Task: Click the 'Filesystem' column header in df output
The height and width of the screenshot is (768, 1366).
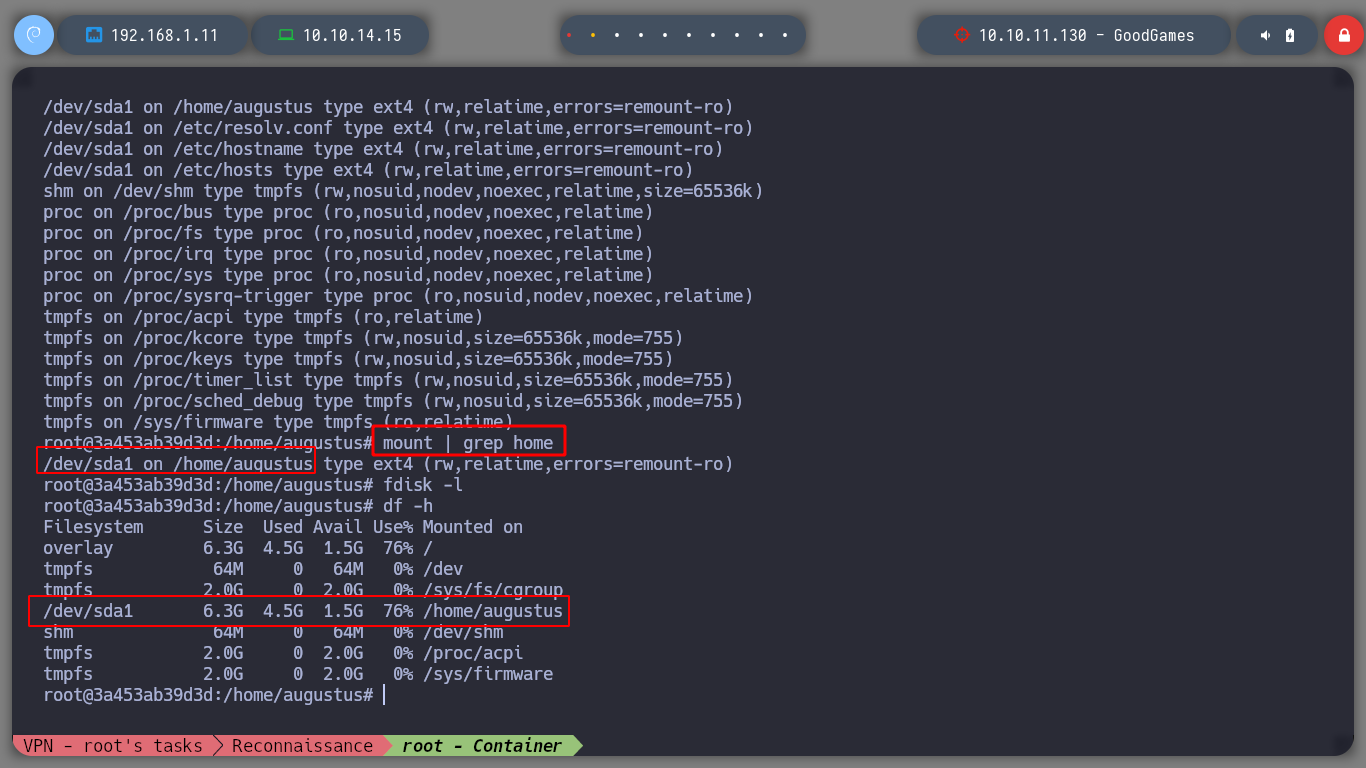Action: (93, 527)
